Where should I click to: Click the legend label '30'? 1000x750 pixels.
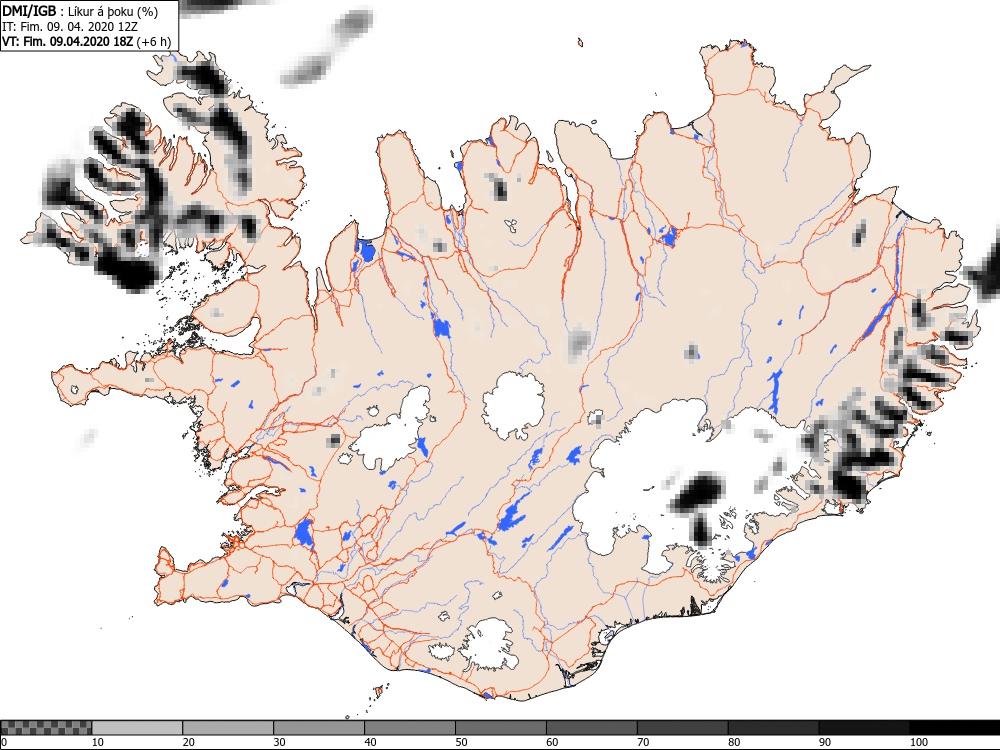pyautogui.click(x=279, y=742)
